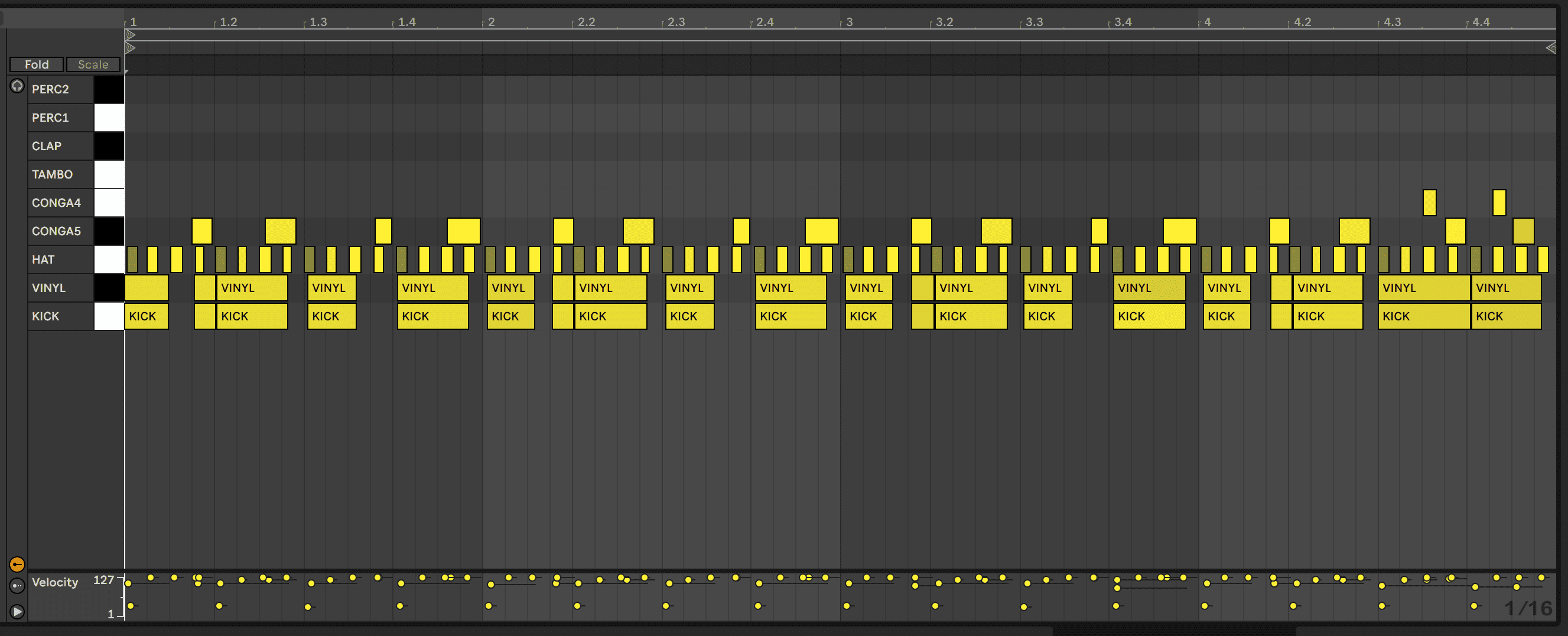Enable the Scale button
1568x636 pixels.
pos(93,64)
